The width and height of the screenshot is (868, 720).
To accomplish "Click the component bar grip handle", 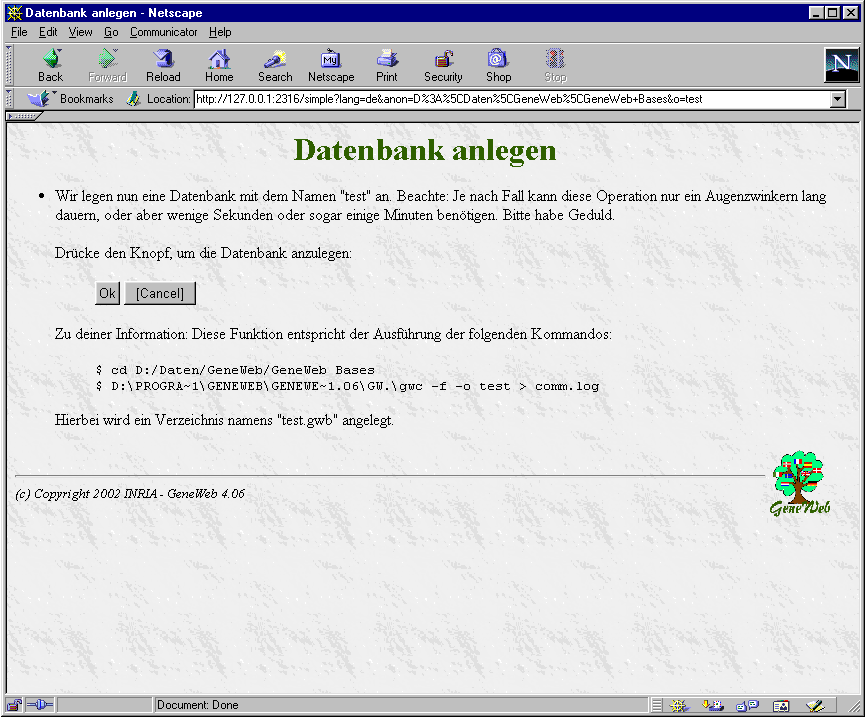I will [656, 706].
